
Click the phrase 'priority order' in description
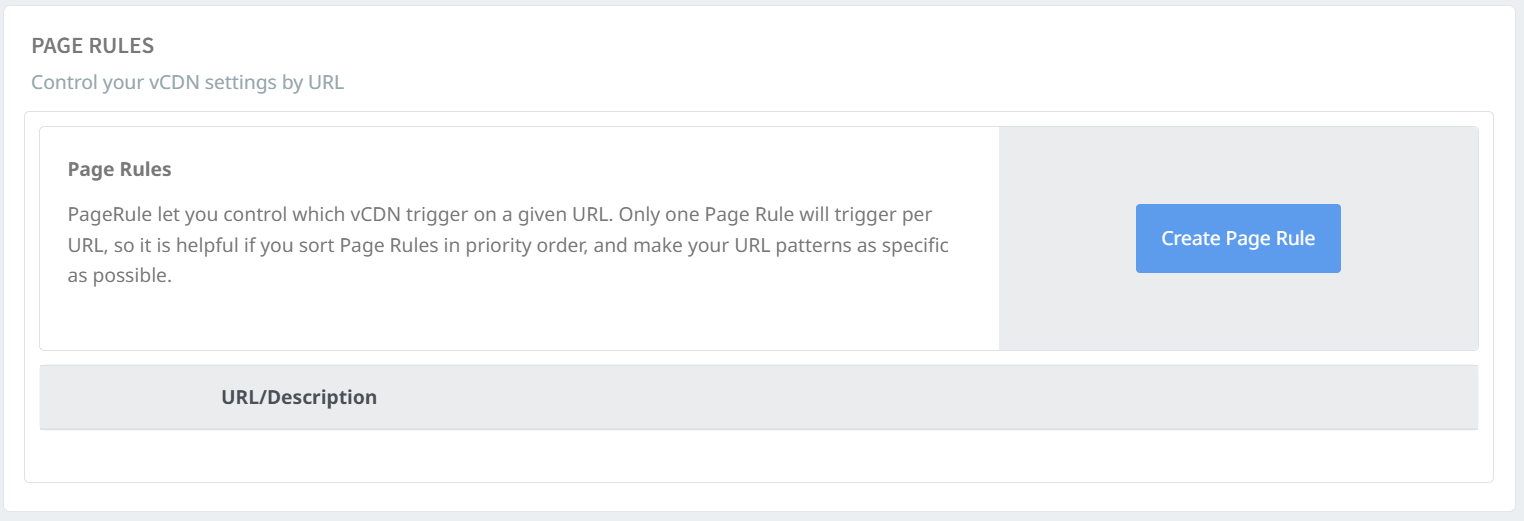515,245
